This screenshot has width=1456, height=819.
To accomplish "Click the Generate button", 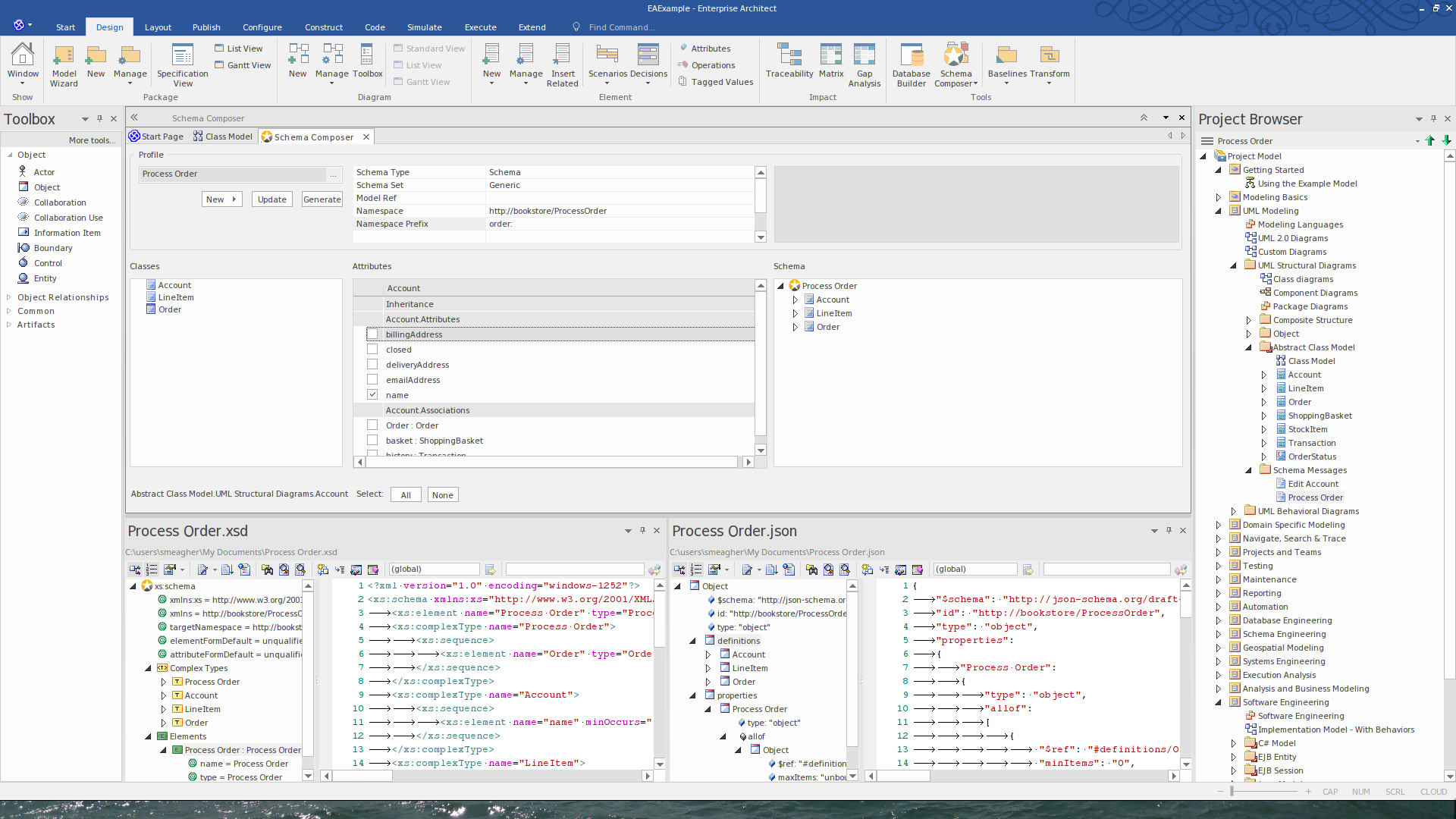I will pyautogui.click(x=322, y=199).
